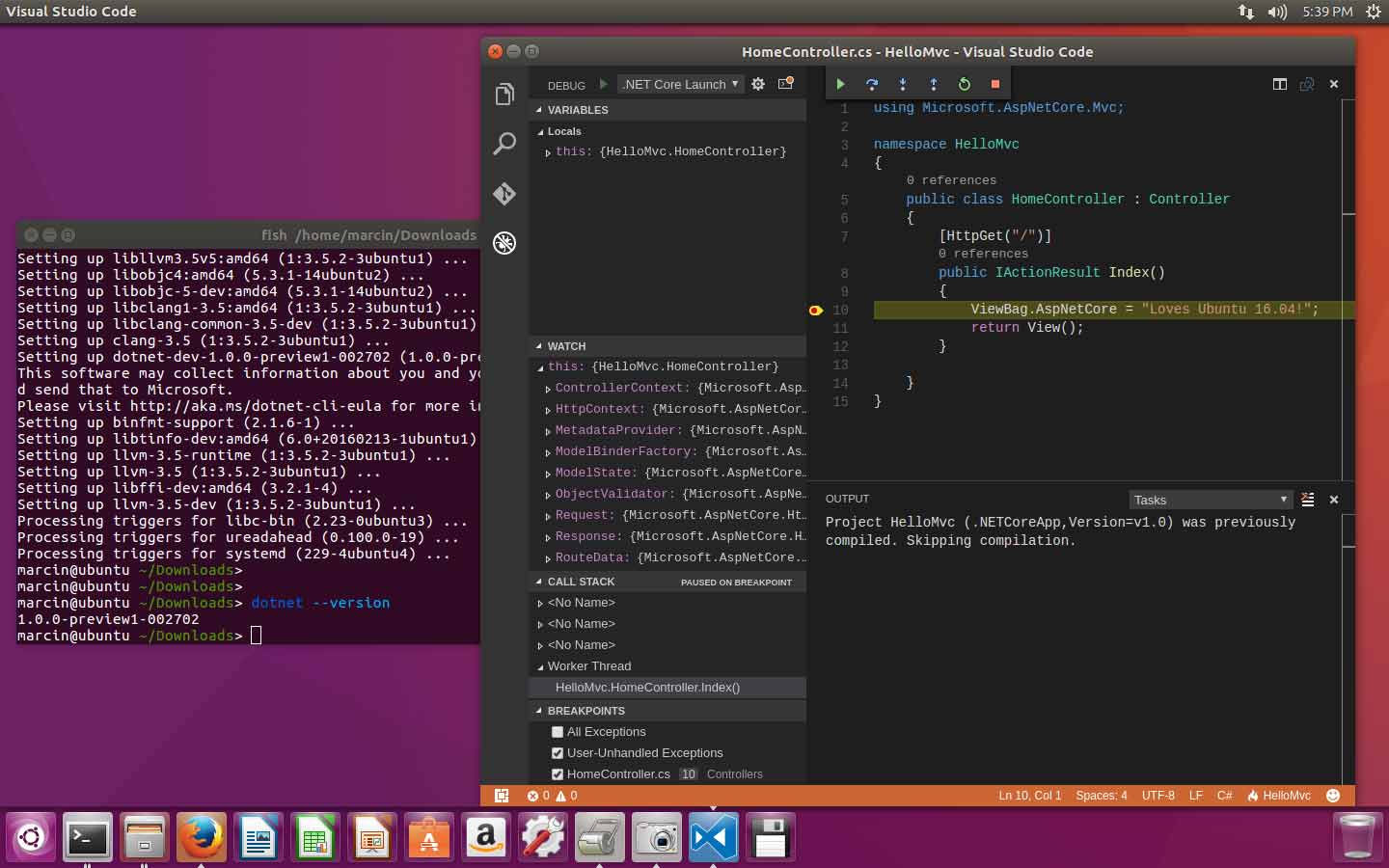The width and height of the screenshot is (1389, 868).
Task: Open the system gear menu top right
Action: pos(1373,12)
